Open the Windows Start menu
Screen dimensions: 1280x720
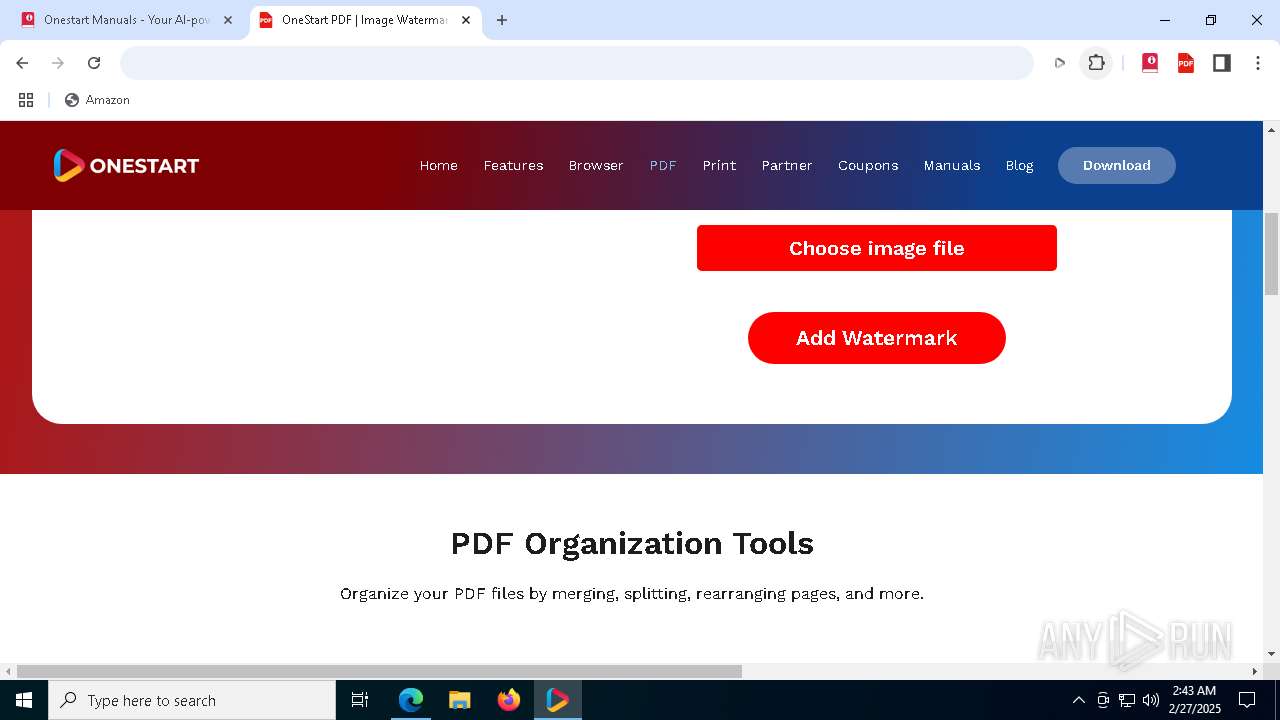click(24, 700)
